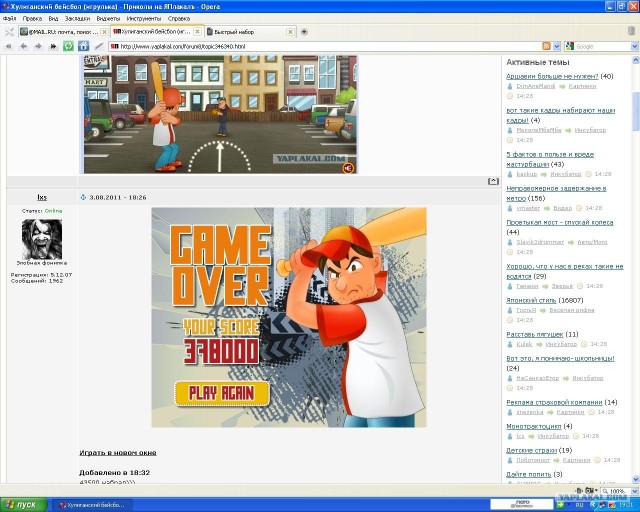Open topic Дайте попить
The width and height of the screenshot is (640, 512).
pos(529,474)
